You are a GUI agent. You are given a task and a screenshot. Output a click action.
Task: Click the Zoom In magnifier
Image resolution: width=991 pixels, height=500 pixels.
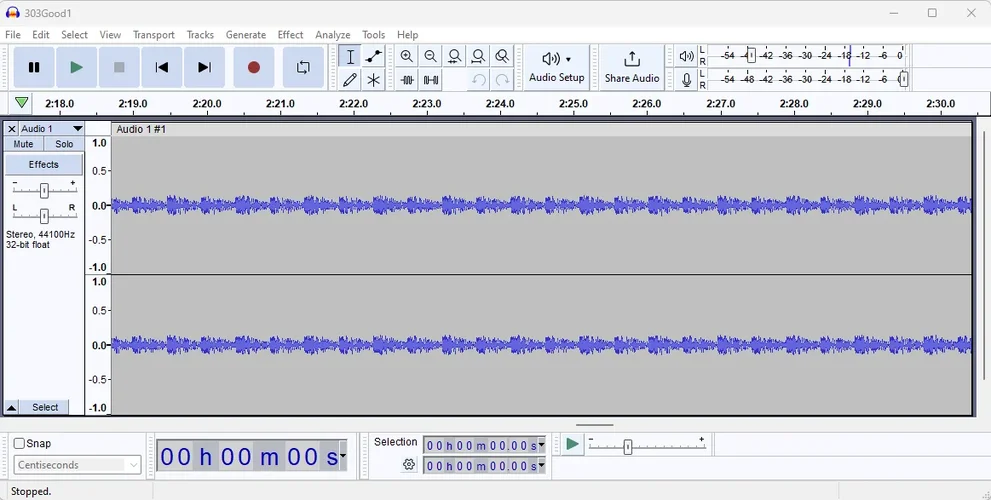tap(407, 56)
